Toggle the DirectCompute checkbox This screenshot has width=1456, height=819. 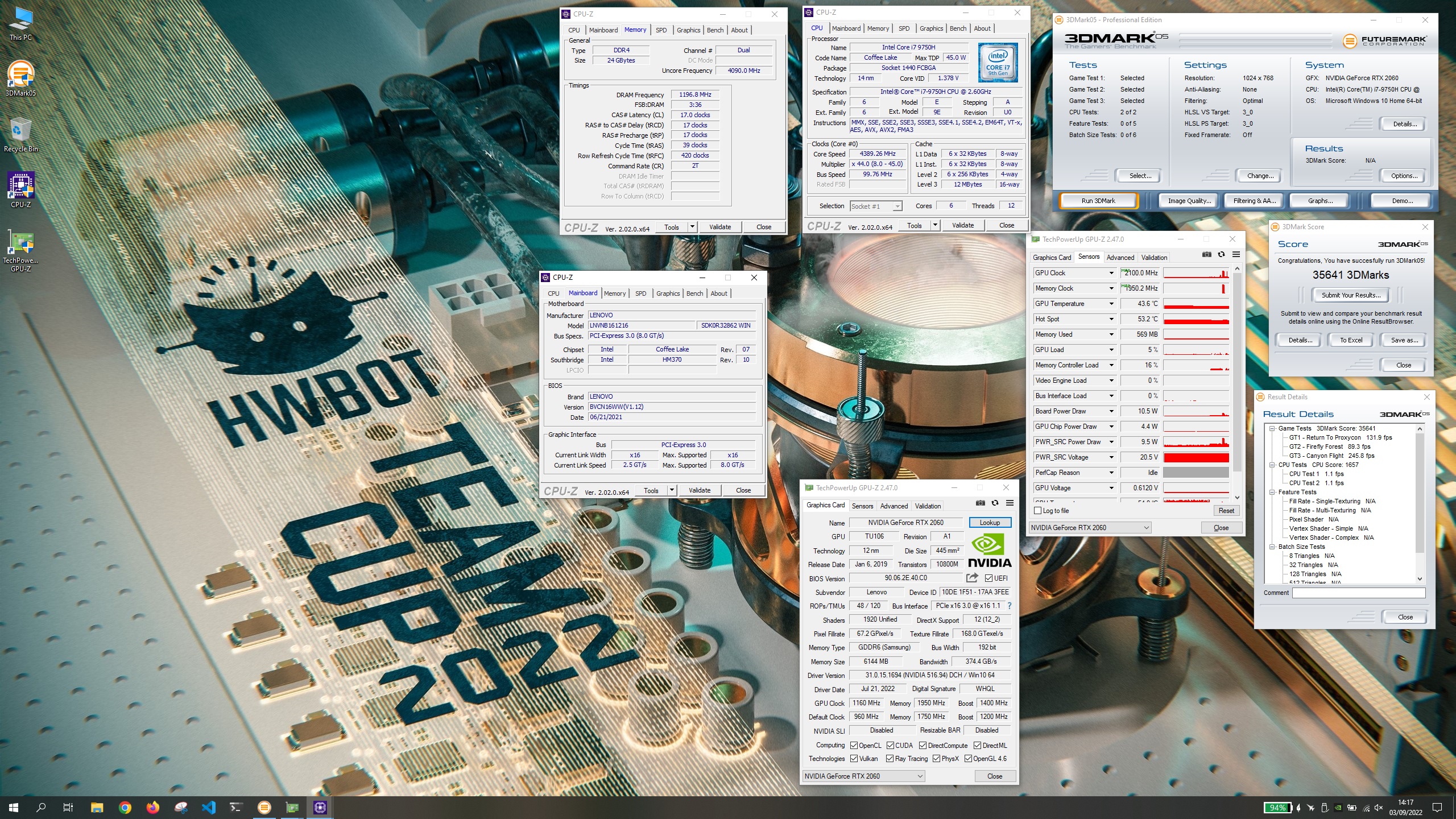click(923, 745)
